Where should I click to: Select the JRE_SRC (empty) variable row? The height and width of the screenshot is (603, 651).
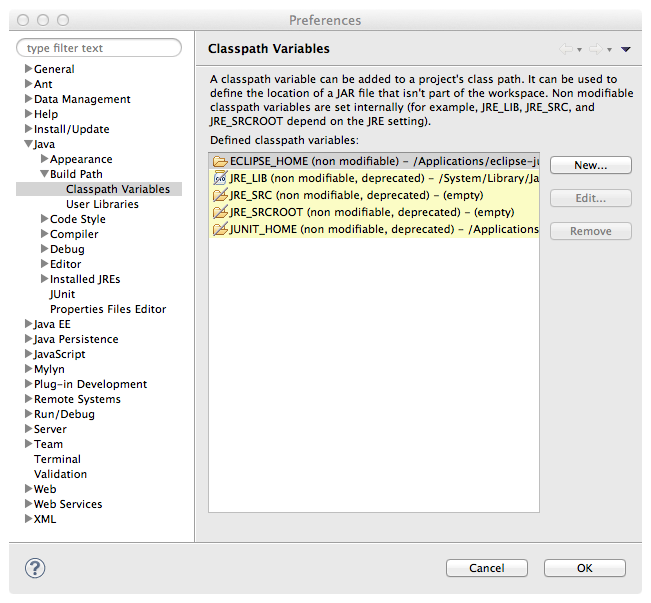coord(374,195)
